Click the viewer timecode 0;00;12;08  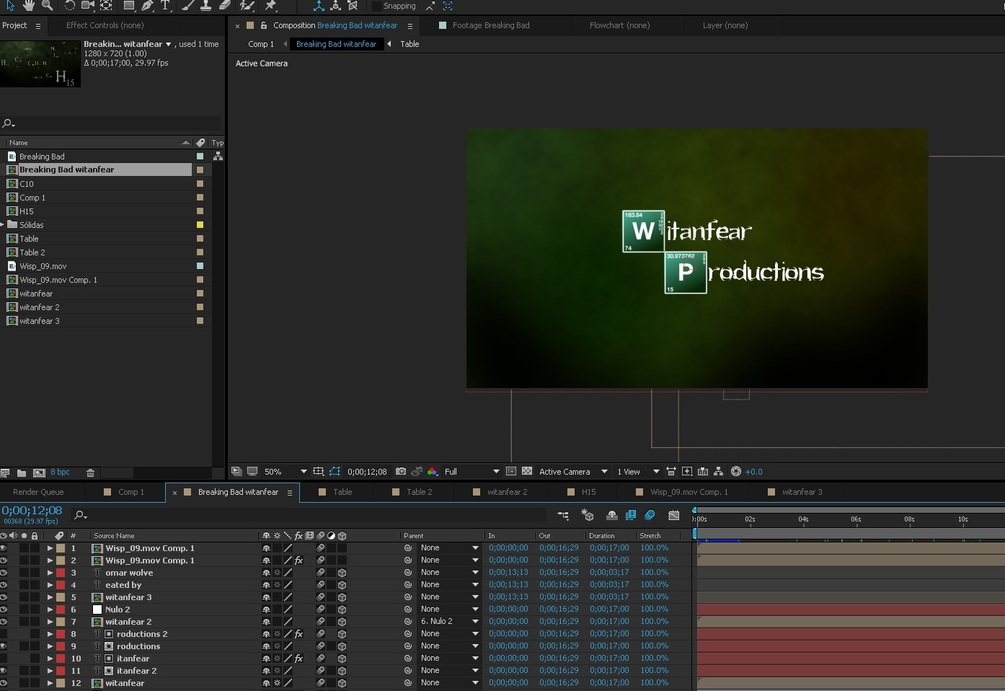click(x=367, y=471)
